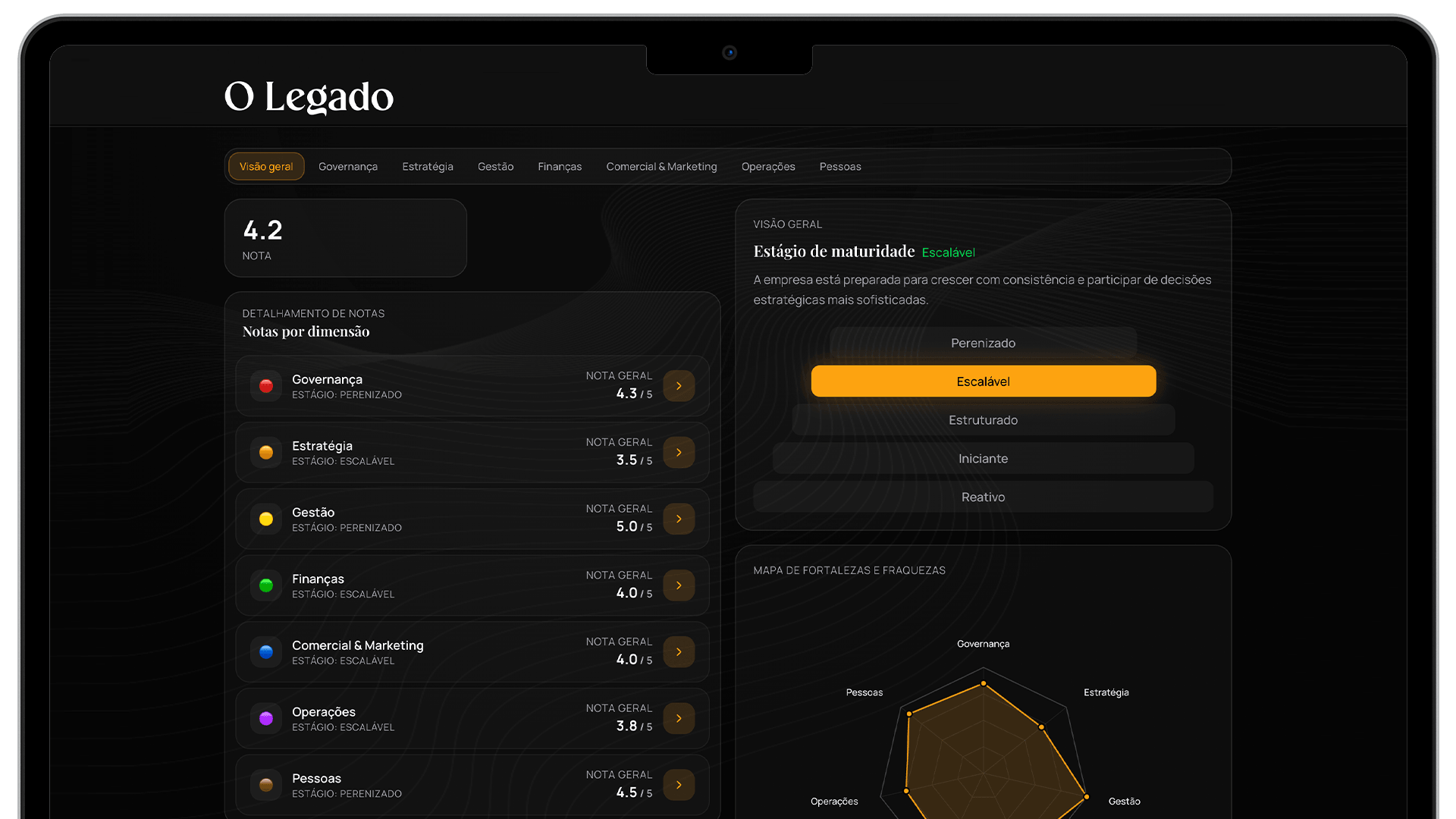The height and width of the screenshot is (819, 1456).
Task: Open Operações details via chevron
Action: coord(679,718)
